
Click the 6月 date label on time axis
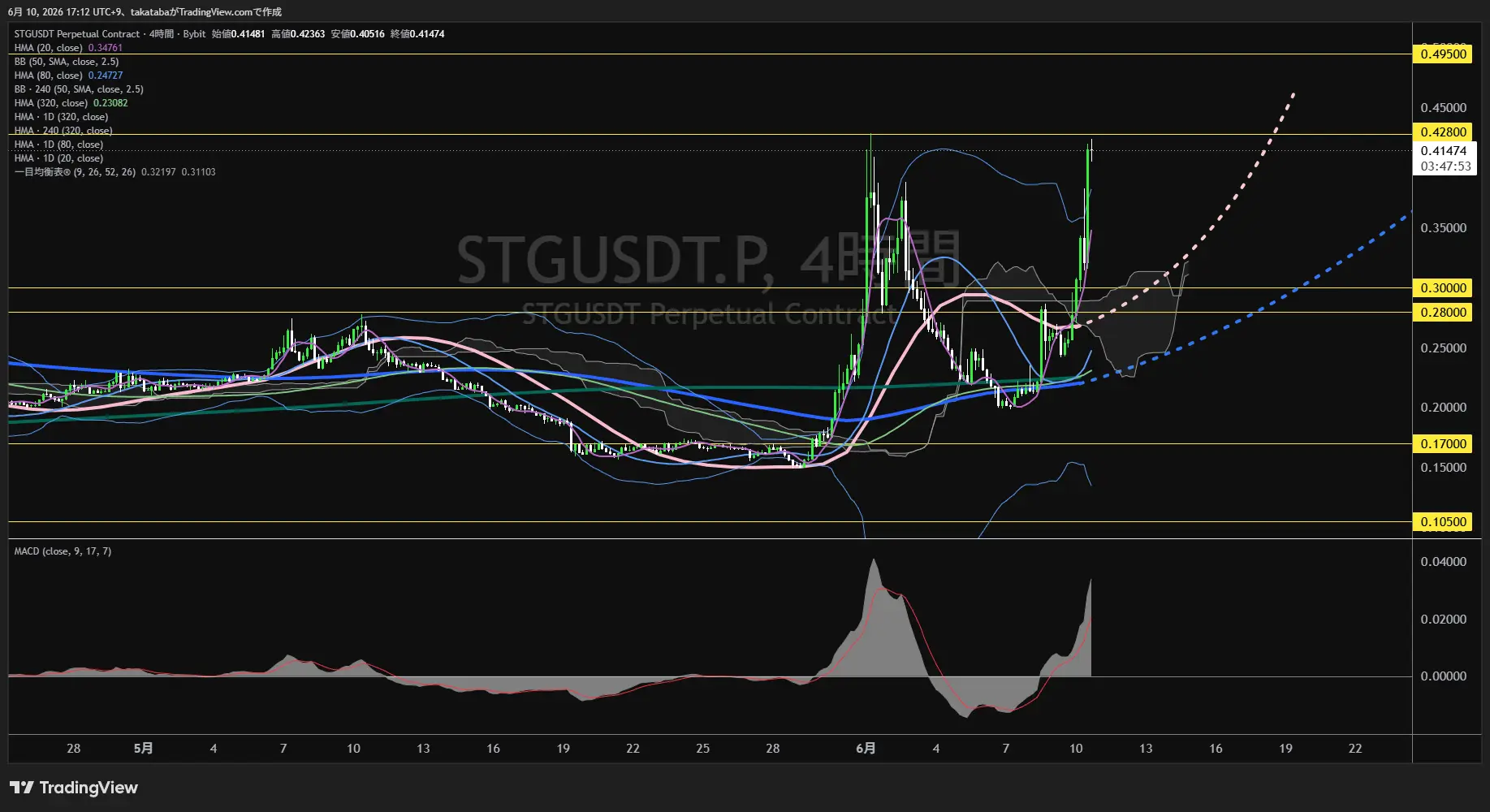[x=866, y=749]
